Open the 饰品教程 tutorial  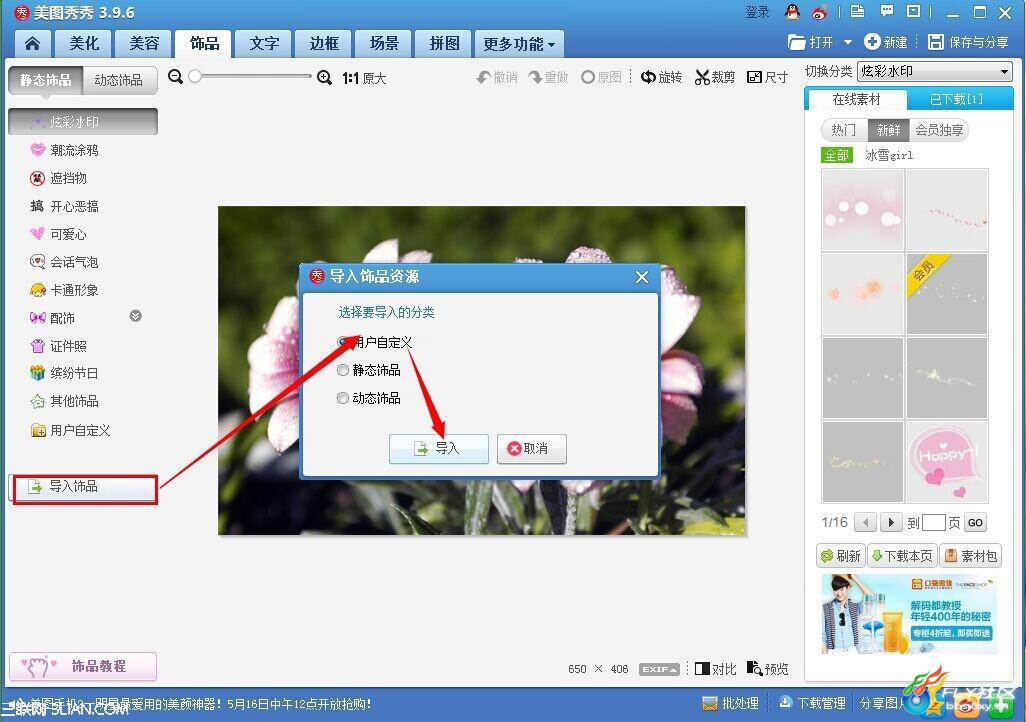tap(83, 666)
